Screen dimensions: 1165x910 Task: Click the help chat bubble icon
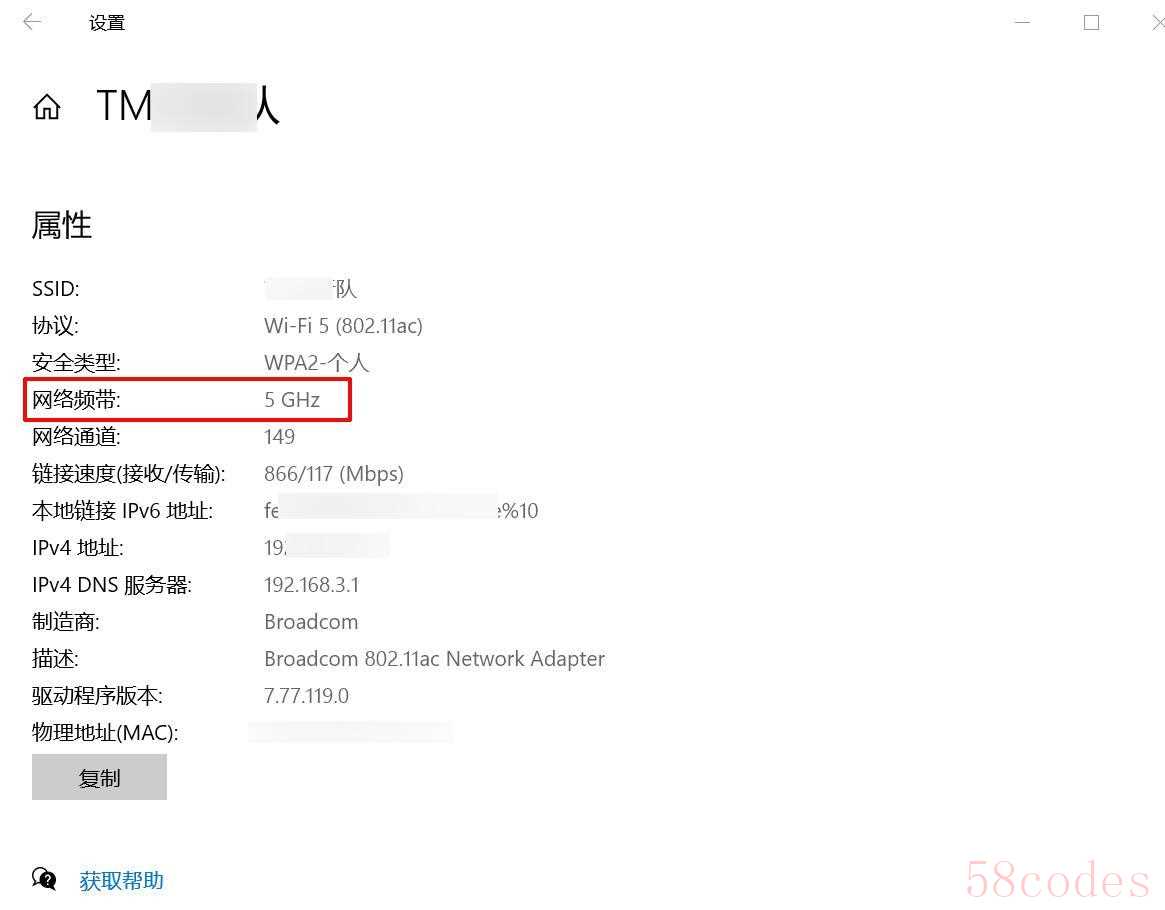(x=44, y=879)
